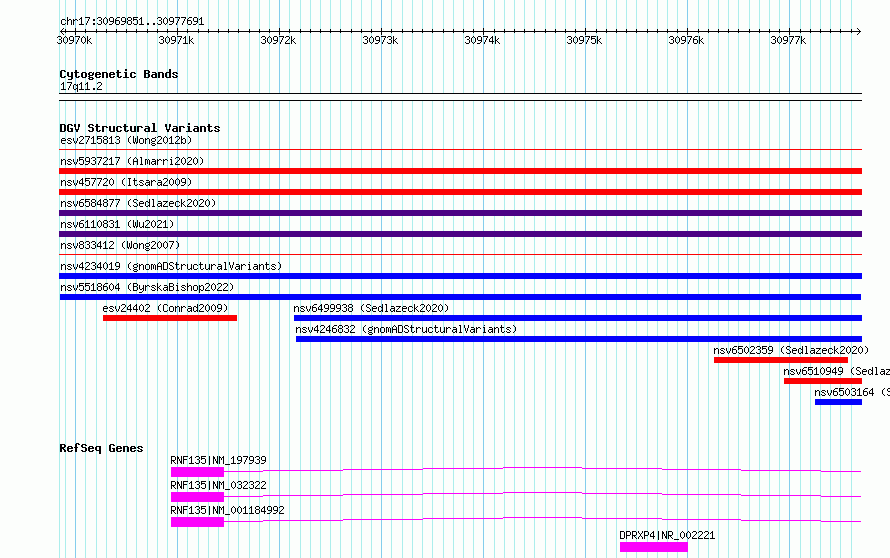This screenshot has width=890, height=558.
Task: Click the 30977k ruler tick label
Action: [x=788, y=40]
